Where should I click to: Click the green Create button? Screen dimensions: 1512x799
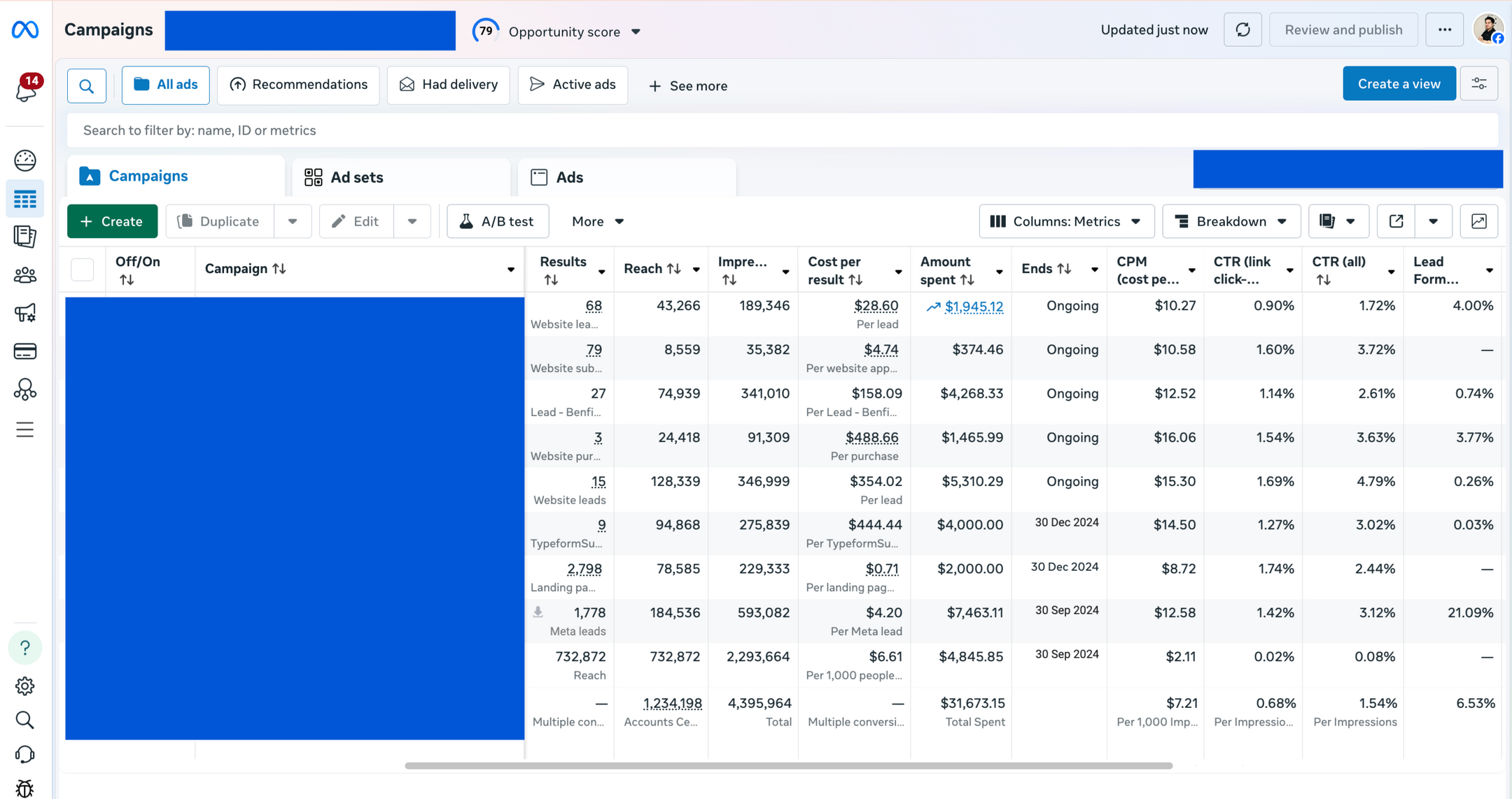click(x=112, y=221)
